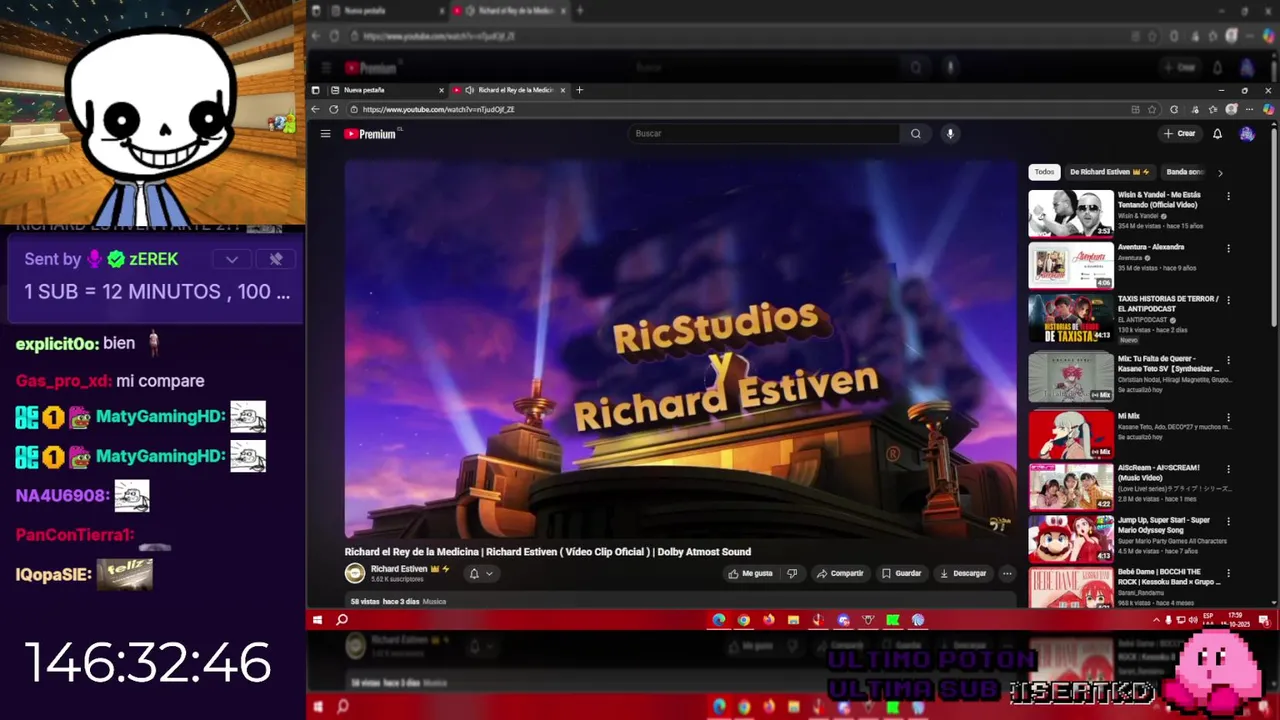Click the Guardar save button
Viewport: 1280px width, 720px height.
tap(901, 573)
